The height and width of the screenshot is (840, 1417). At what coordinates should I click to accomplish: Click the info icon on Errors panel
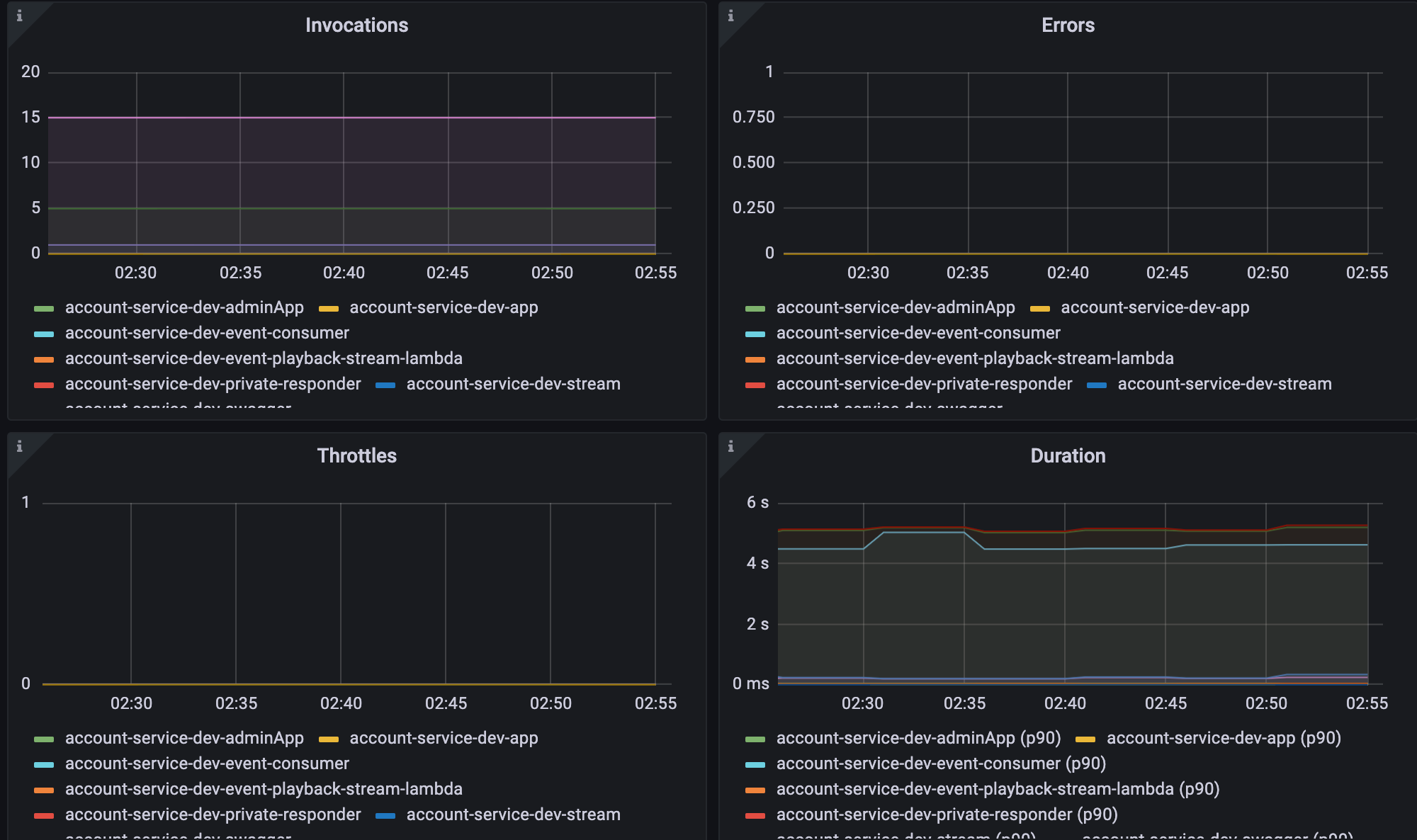pyautogui.click(x=730, y=16)
